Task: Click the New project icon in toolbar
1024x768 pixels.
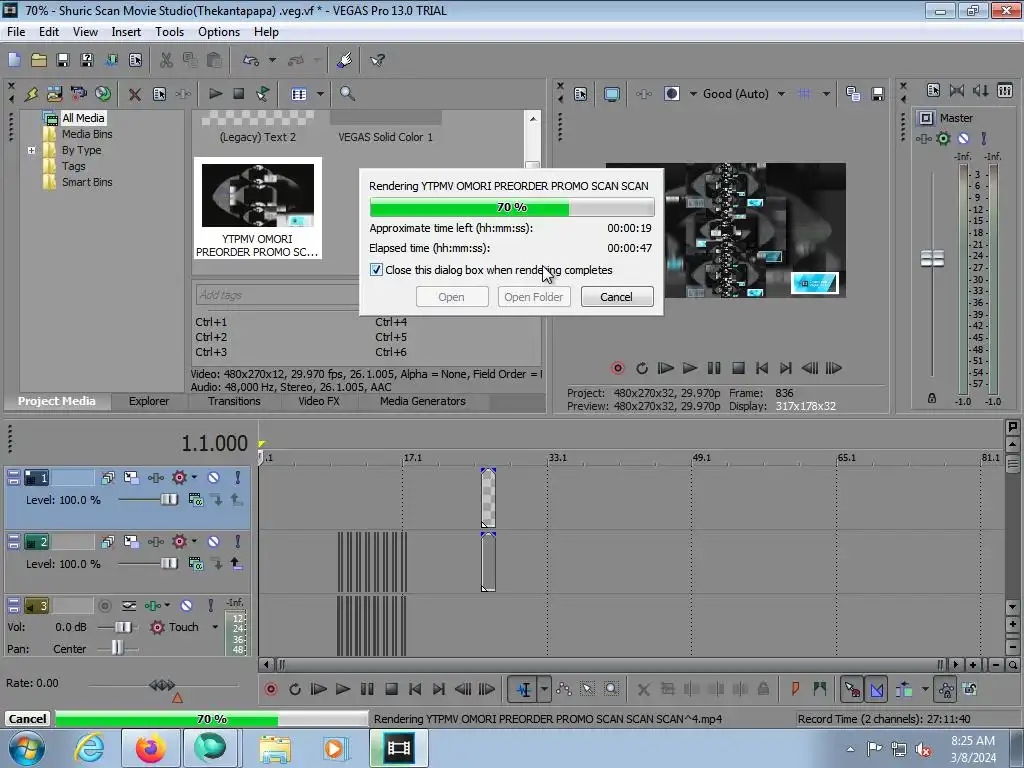Action: pos(14,60)
